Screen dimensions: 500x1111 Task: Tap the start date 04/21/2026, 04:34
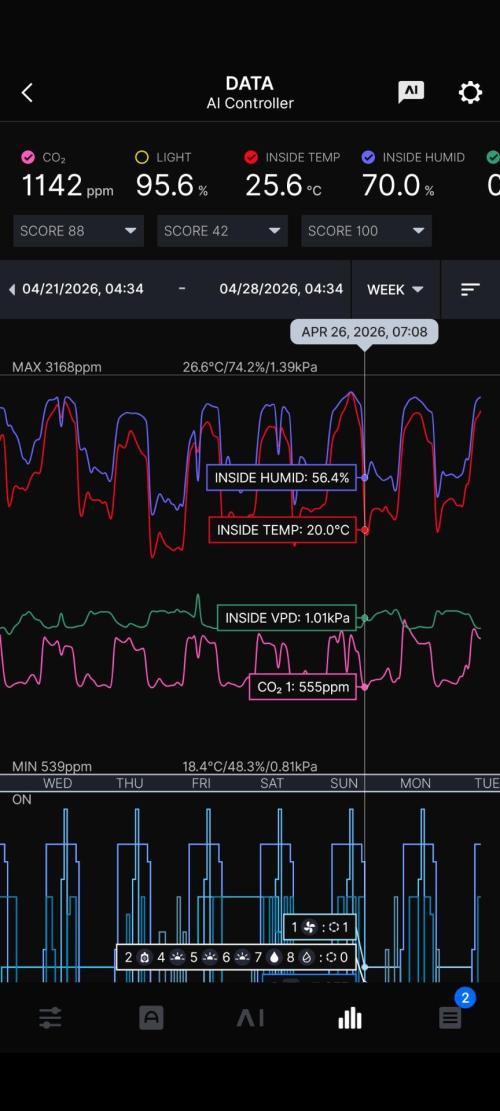coord(83,289)
